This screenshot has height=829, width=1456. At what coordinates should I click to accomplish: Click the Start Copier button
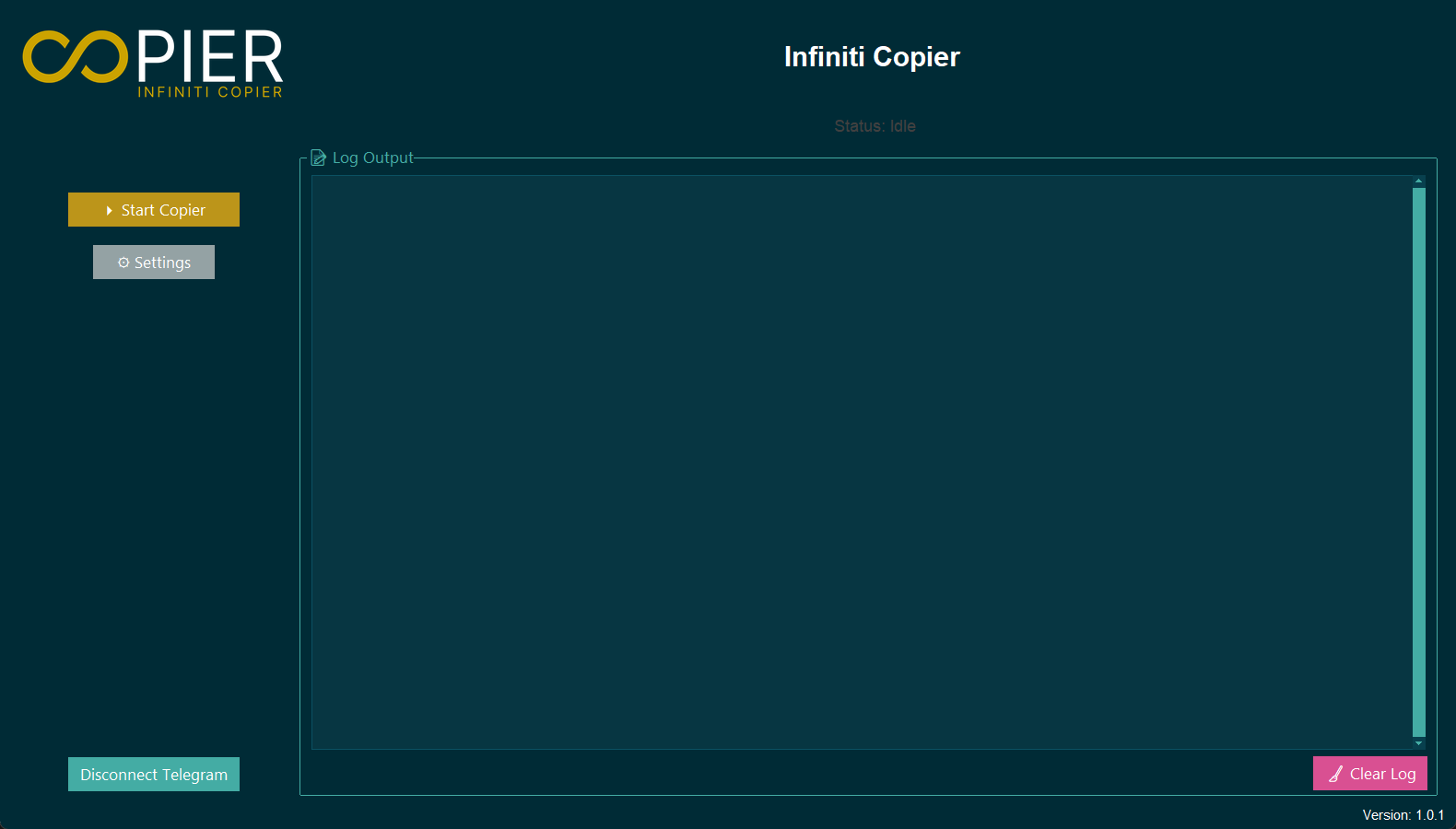click(154, 209)
